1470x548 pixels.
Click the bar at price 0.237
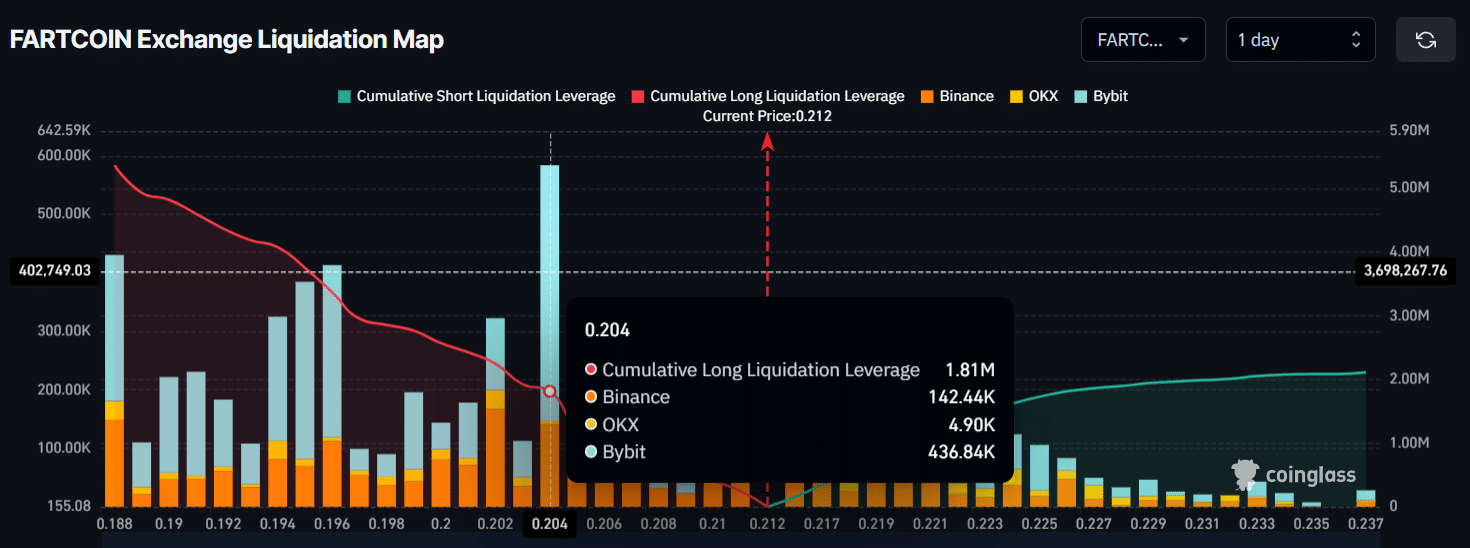pos(1365,498)
